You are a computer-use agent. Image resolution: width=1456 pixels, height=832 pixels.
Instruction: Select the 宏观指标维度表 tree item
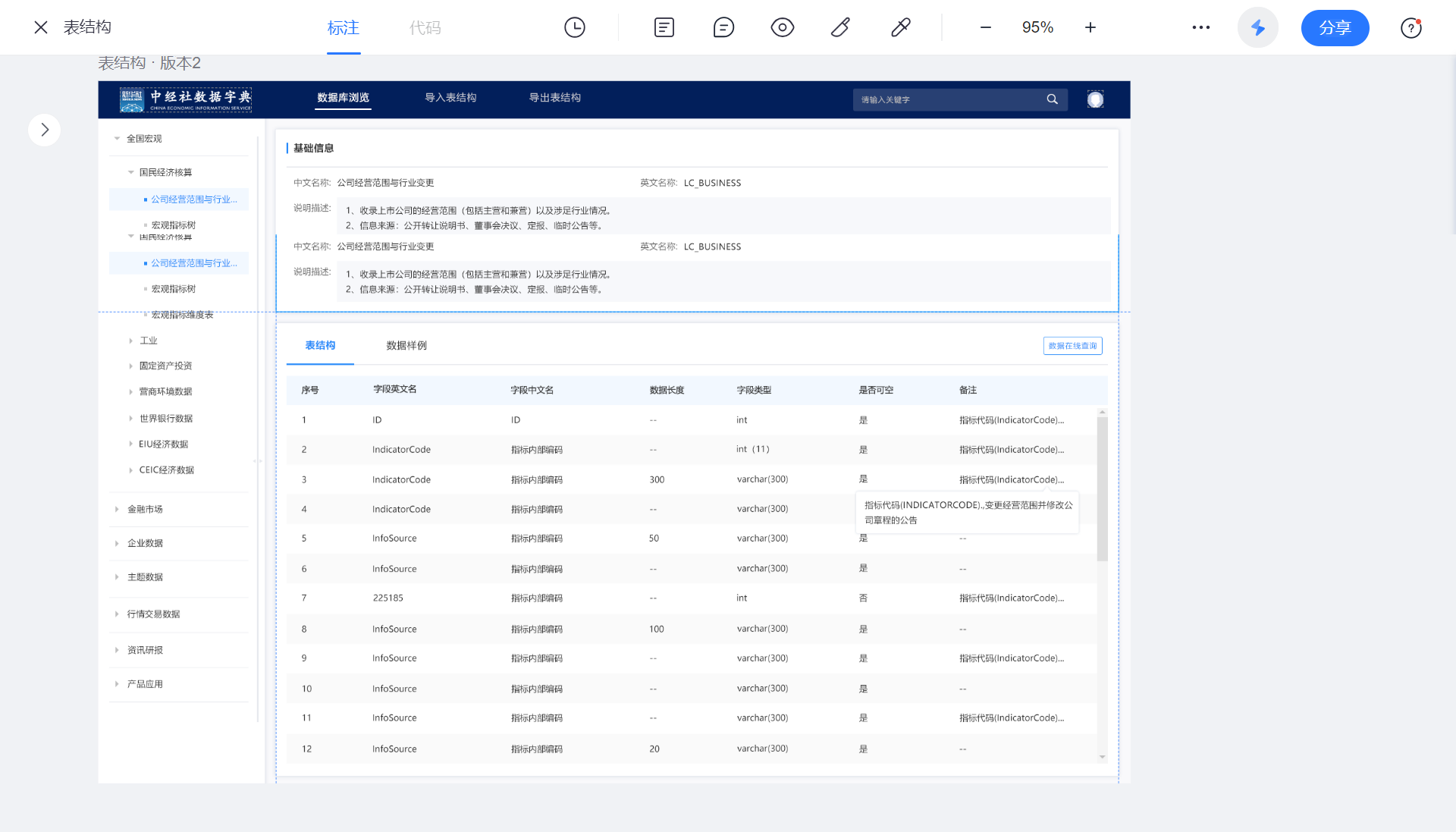[182, 315]
